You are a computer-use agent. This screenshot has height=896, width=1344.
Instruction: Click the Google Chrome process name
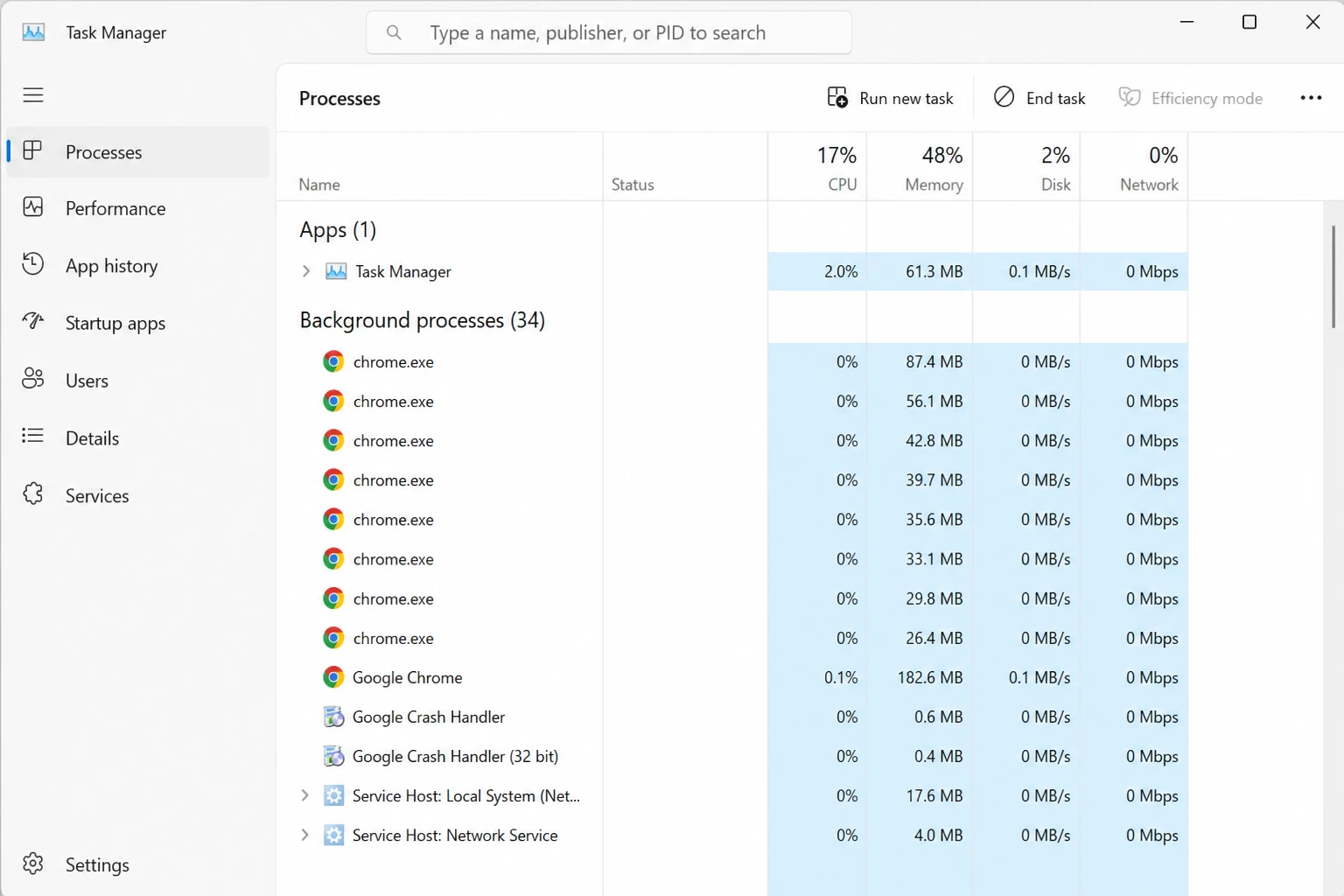(x=407, y=677)
